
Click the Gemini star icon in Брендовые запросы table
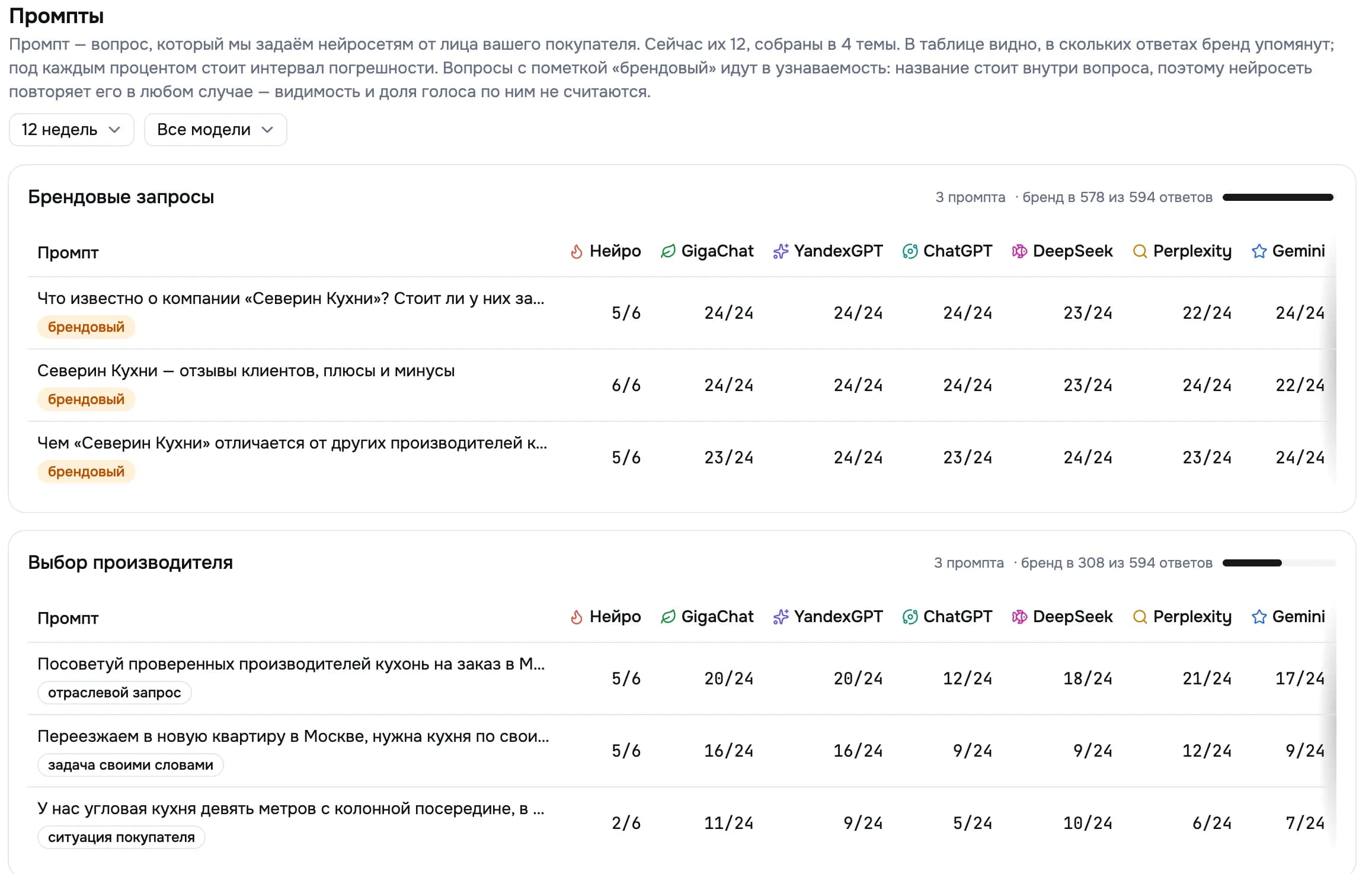[1259, 252]
